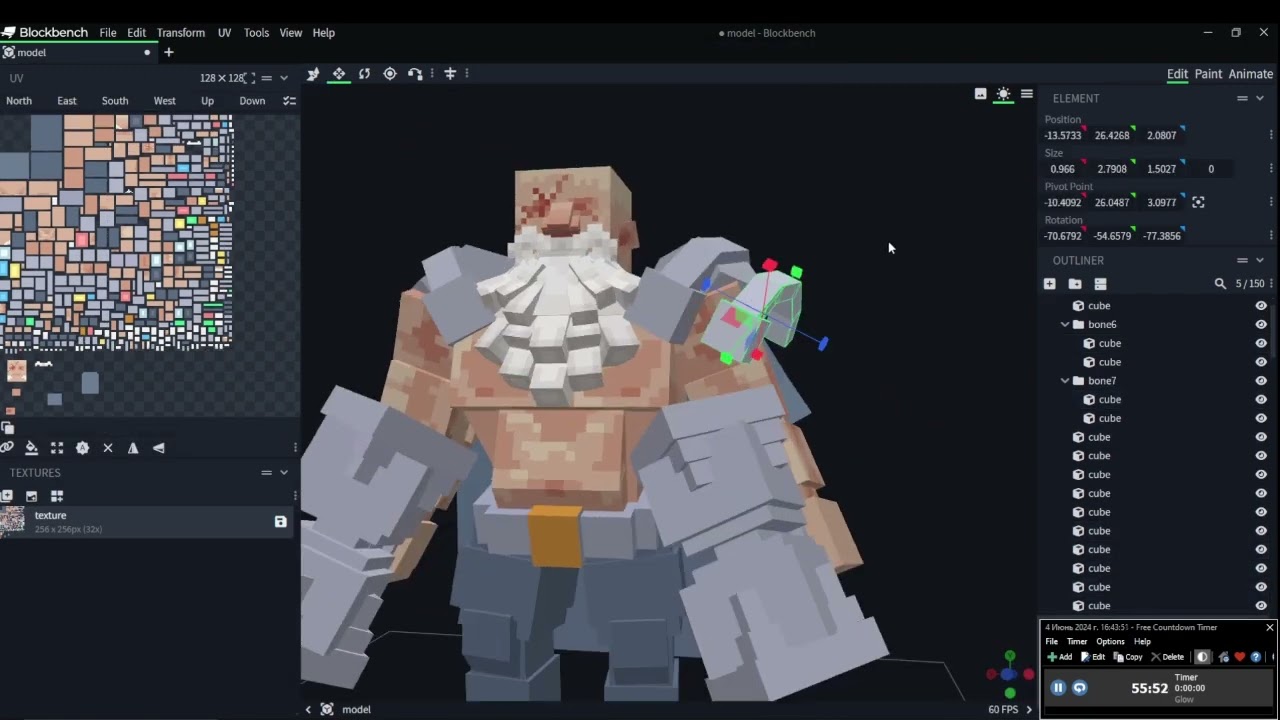Click the UV maximize arrows icon
Screen dimensions: 1280x720
57,448
